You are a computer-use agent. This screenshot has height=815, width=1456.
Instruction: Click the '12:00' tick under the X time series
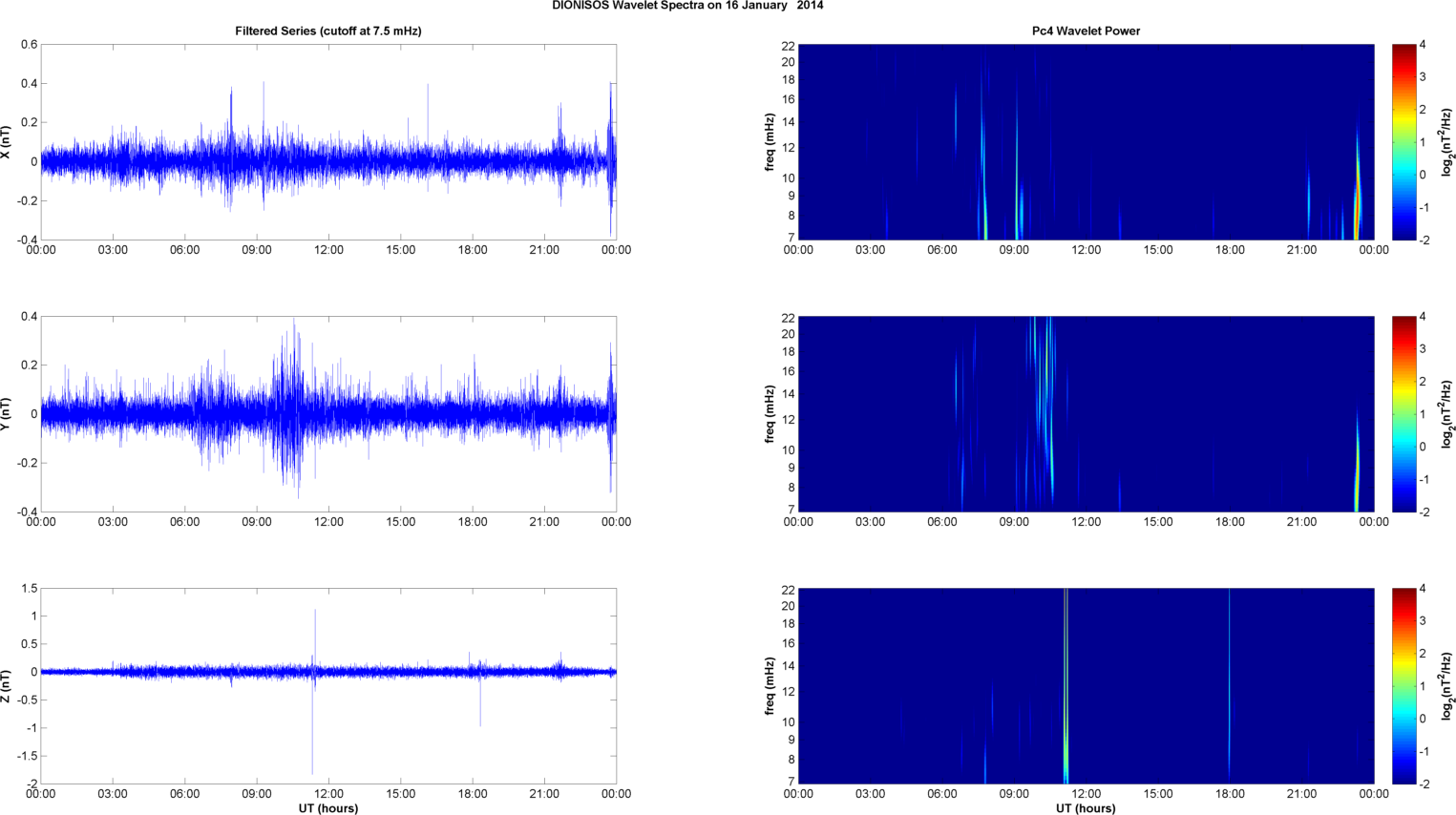(328, 250)
